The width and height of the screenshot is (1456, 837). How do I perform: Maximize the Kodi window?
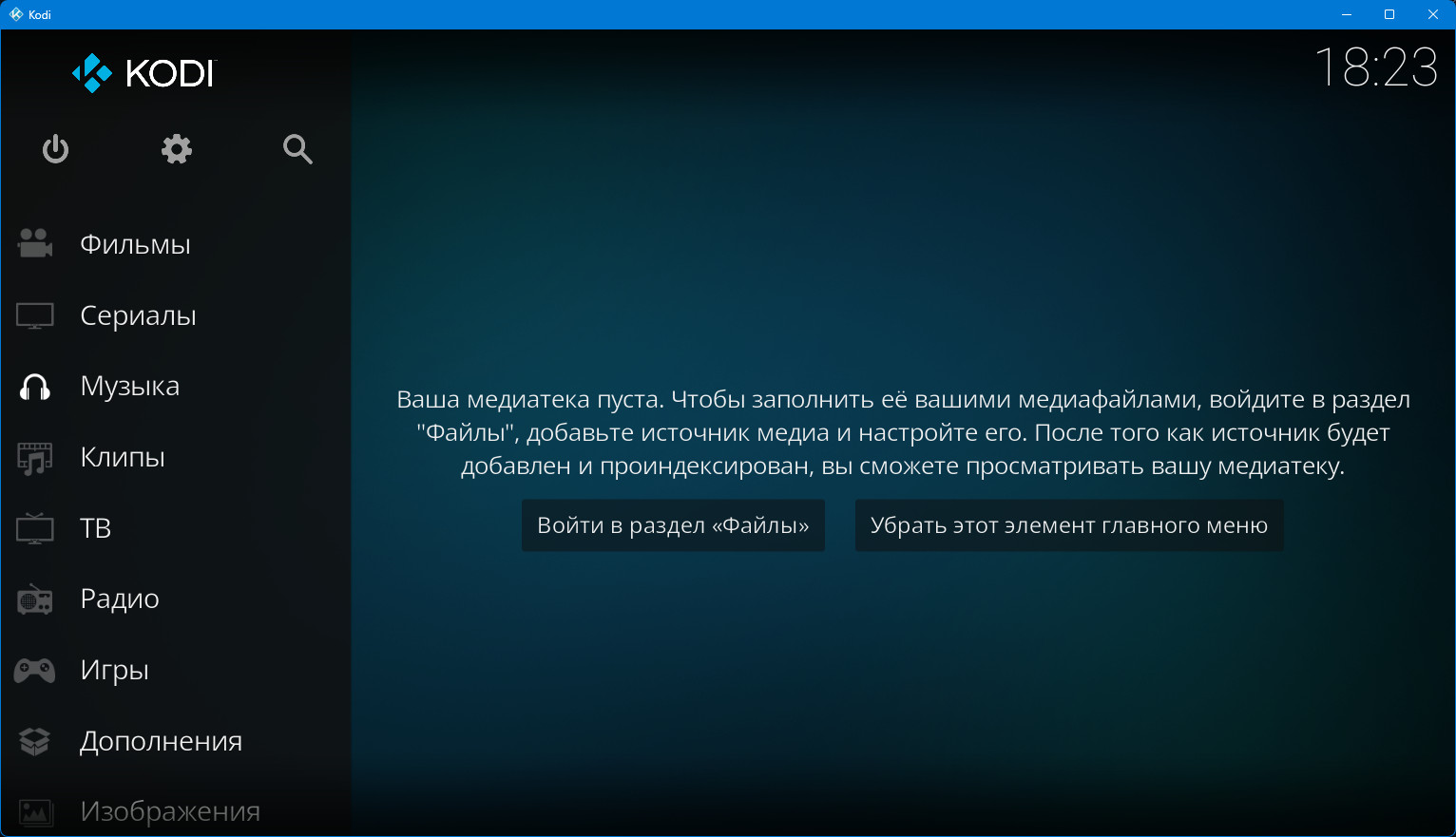pyautogui.click(x=1389, y=14)
